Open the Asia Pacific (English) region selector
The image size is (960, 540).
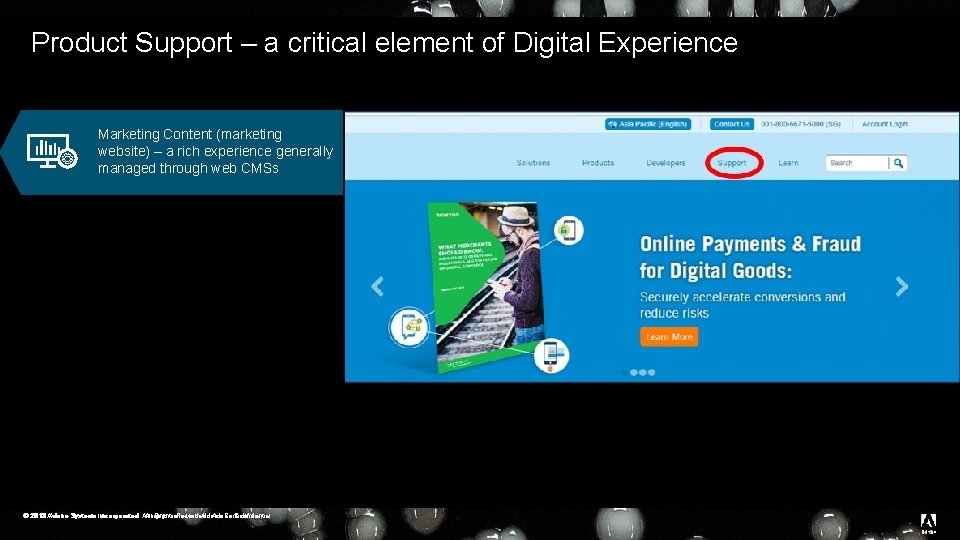point(648,124)
